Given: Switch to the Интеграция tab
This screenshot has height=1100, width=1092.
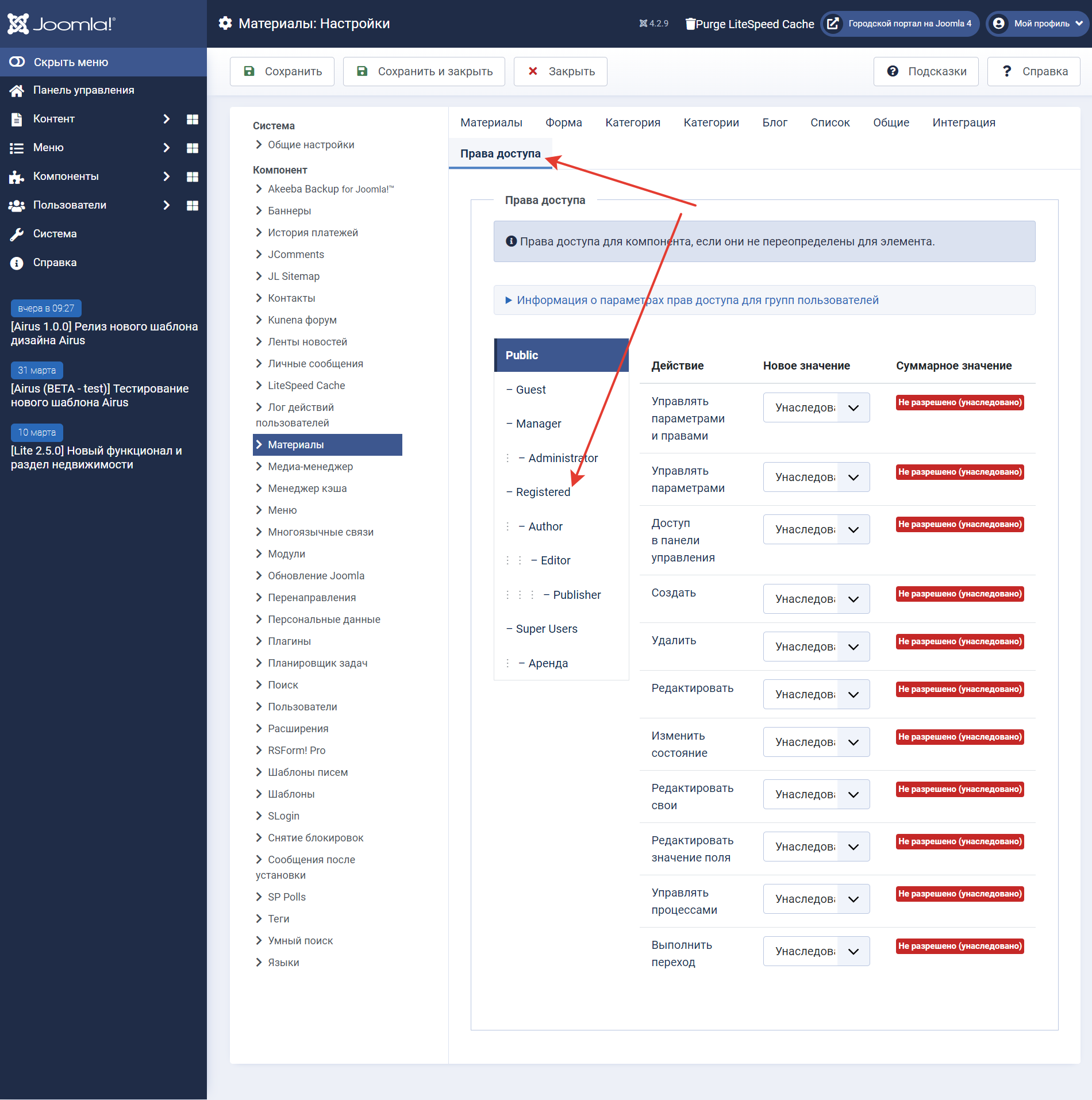Looking at the screenshot, I should [x=963, y=122].
